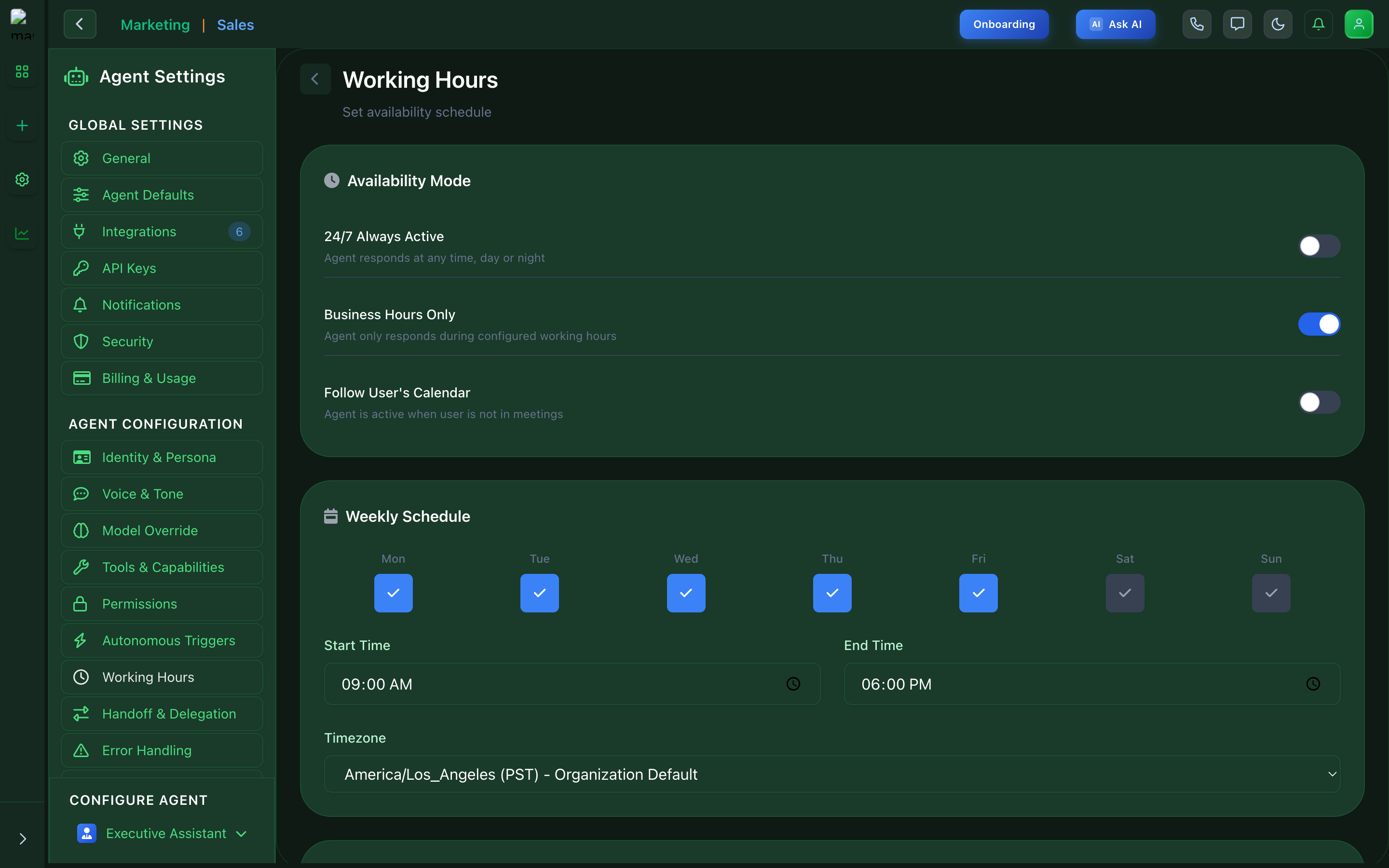1389x868 pixels.
Task: Click the robot icon beside Agent Settings
Action: (x=76, y=77)
